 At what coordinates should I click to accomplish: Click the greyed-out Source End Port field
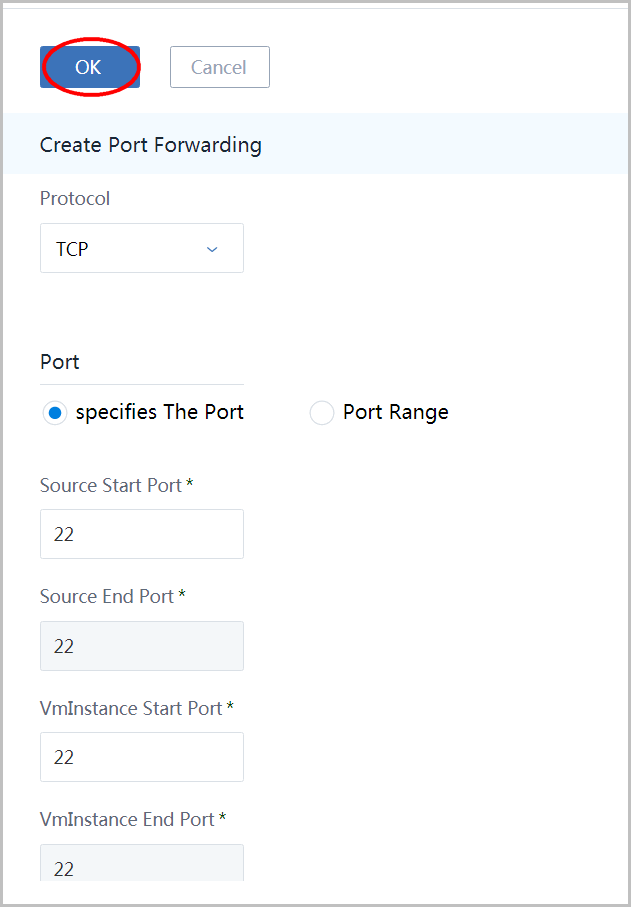(142, 646)
